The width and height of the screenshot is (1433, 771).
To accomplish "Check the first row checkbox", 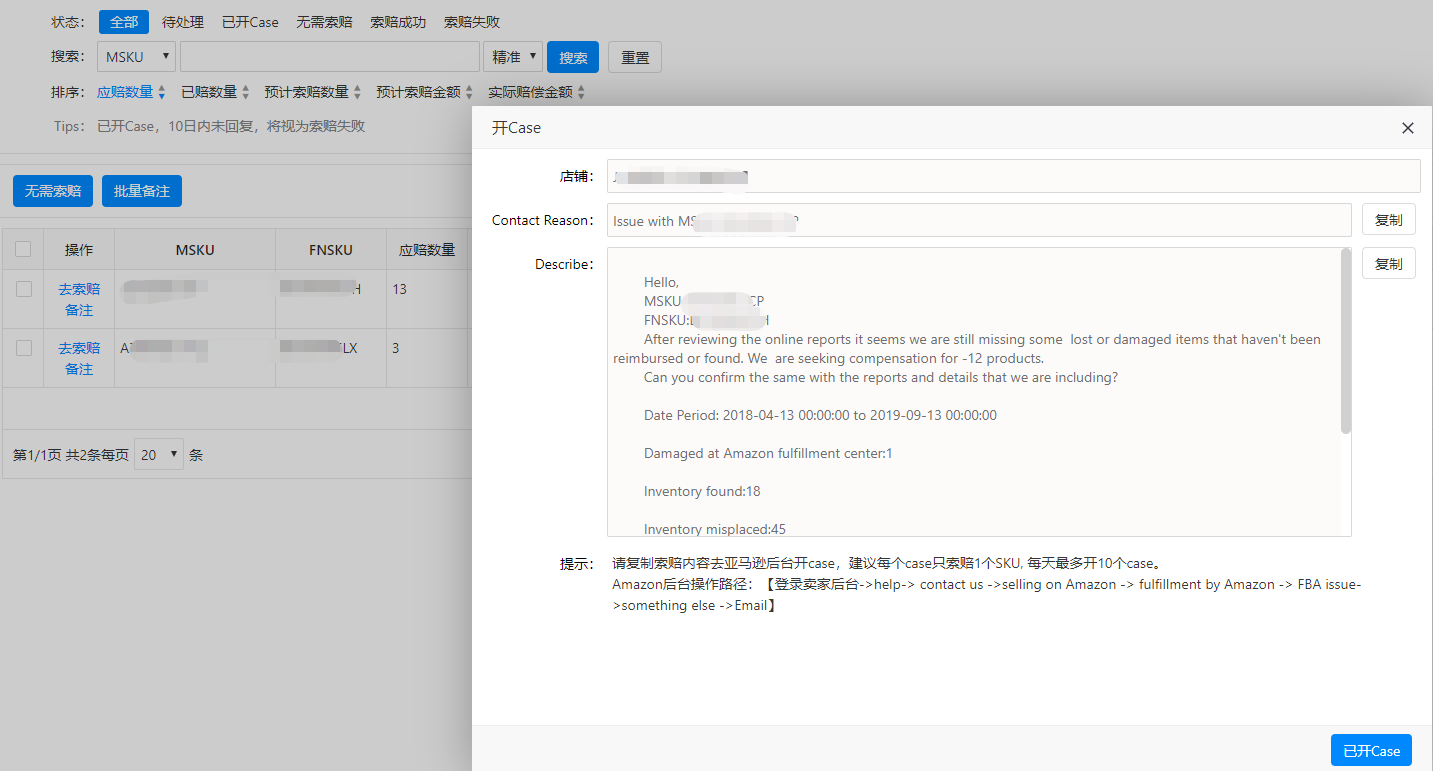I will [x=23, y=289].
